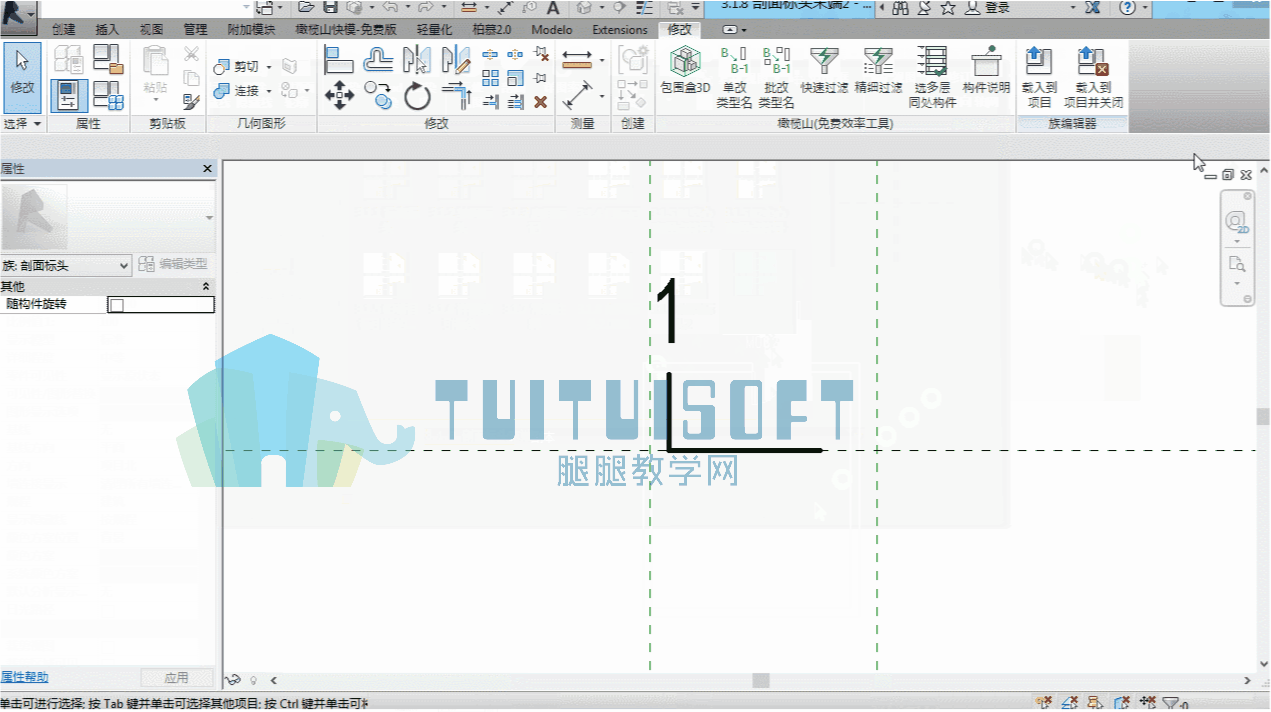
Task: Click 载入到项目 load into project
Action: (x=1039, y=77)
